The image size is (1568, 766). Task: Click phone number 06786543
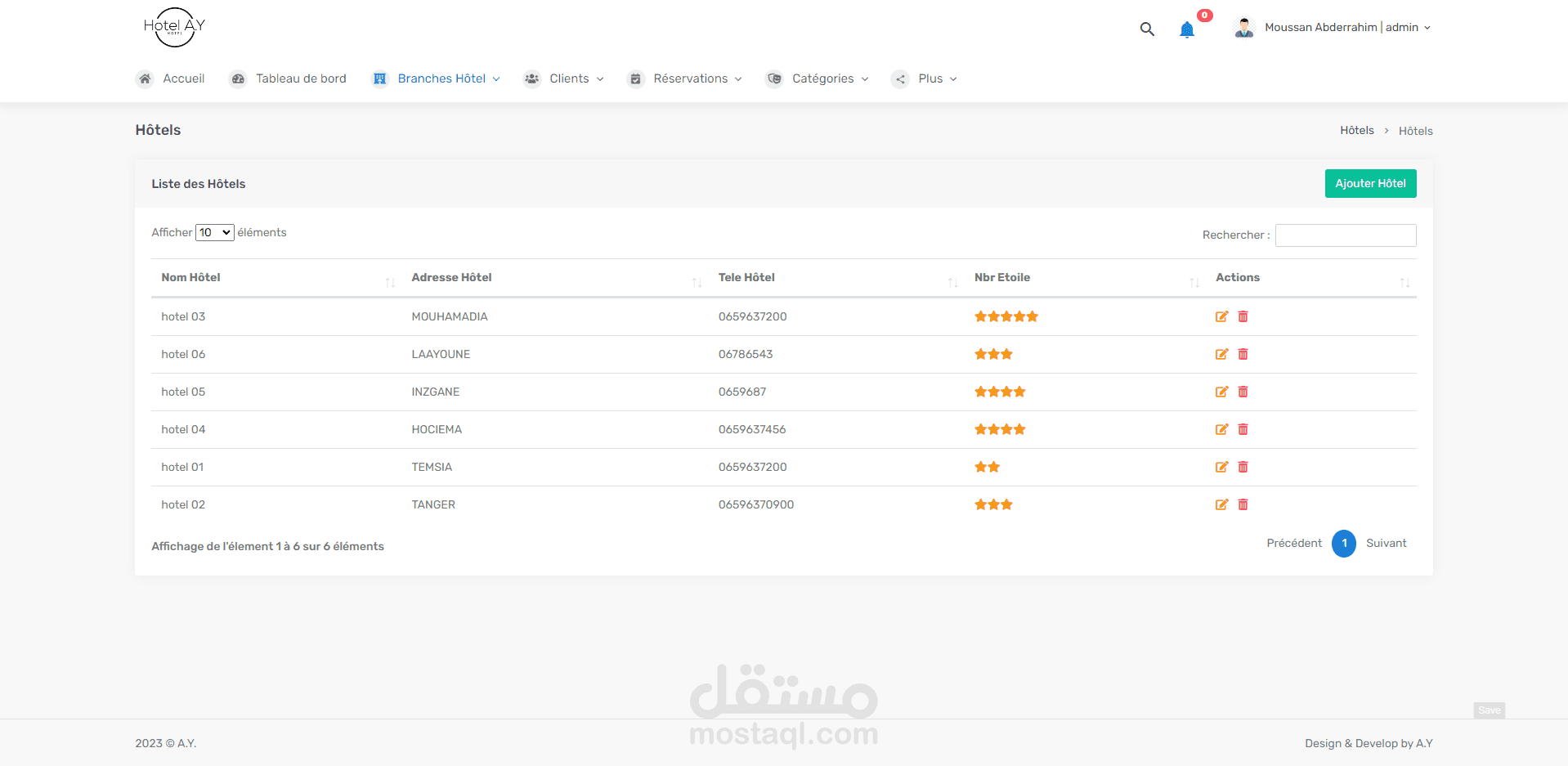pos(746,355)
